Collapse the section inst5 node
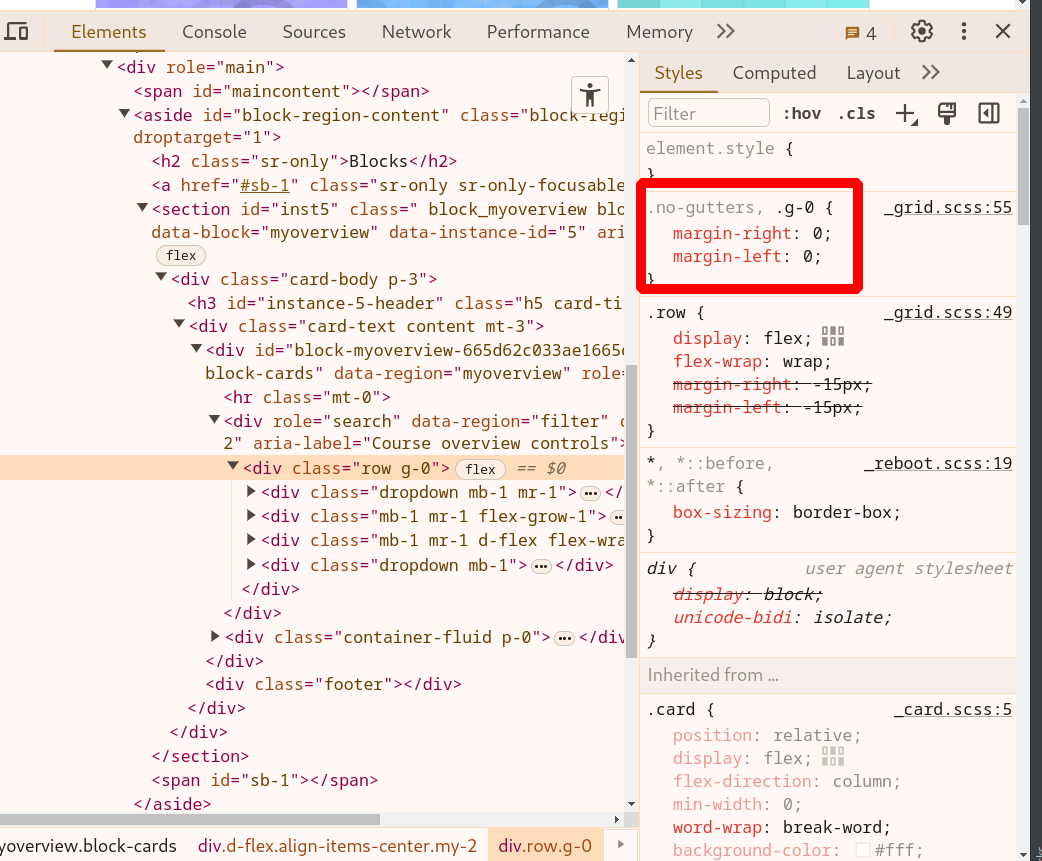1042x861 pixels. coord(142,208)
